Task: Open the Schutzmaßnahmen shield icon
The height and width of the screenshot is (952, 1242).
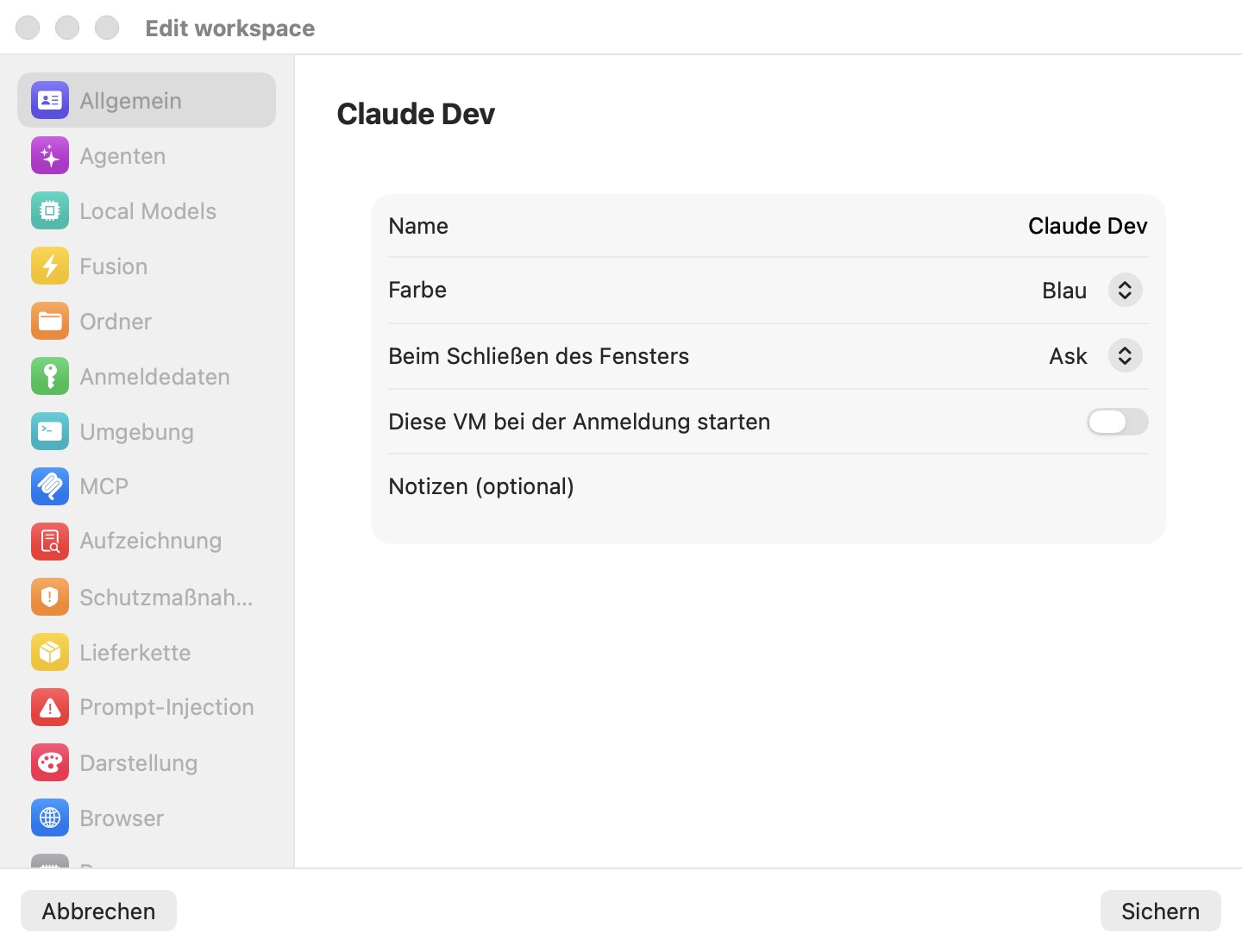Action: click(x=50, y=597)
